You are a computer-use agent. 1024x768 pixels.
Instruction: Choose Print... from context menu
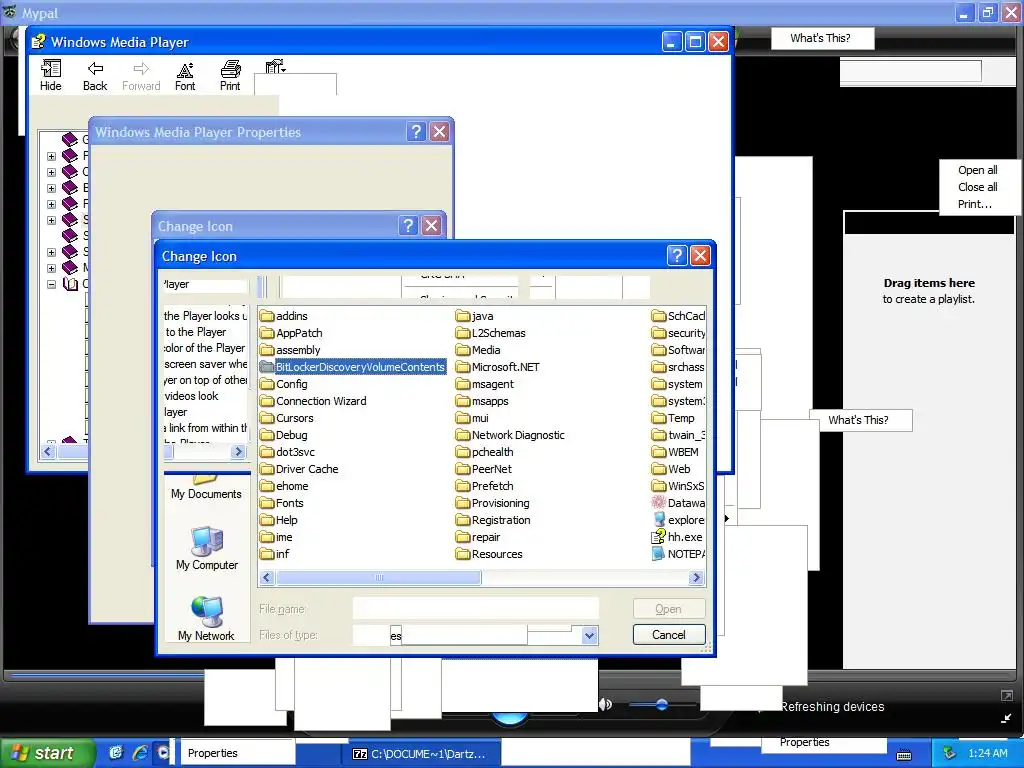pyautogui.click(x=974, y=204)
